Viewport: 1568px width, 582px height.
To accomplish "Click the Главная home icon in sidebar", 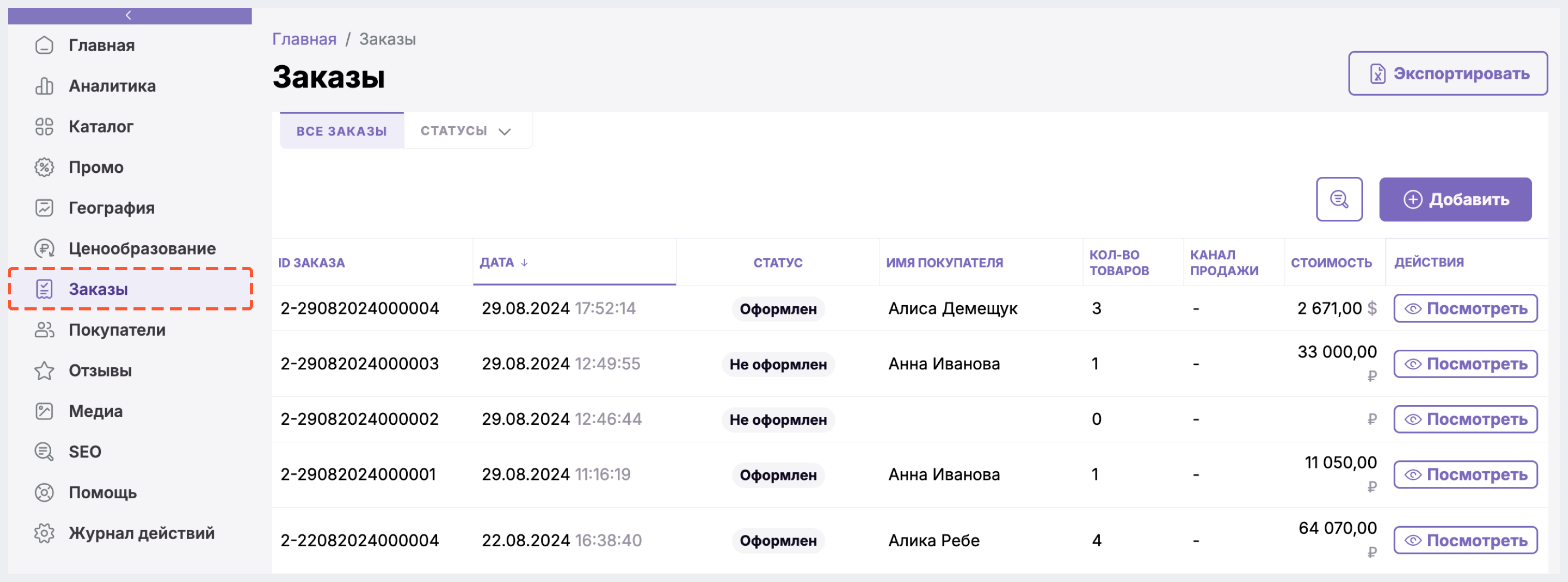I will point(44,45).
